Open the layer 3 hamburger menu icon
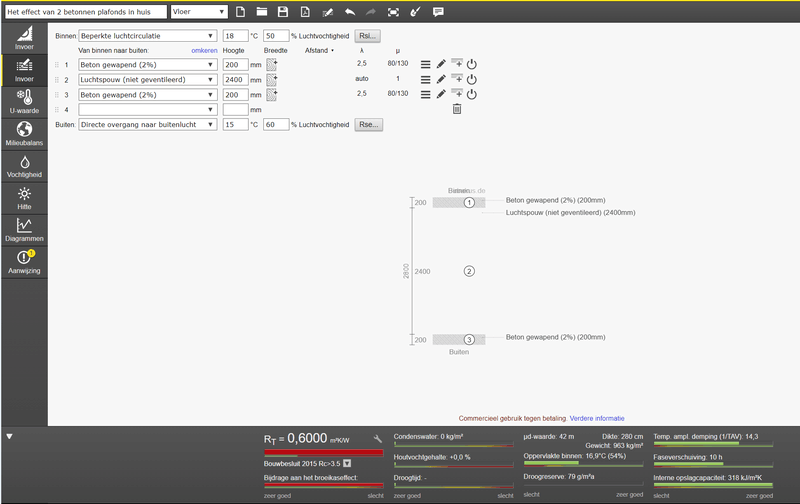This screenshot has width=800, height=504. coord(426,94)
